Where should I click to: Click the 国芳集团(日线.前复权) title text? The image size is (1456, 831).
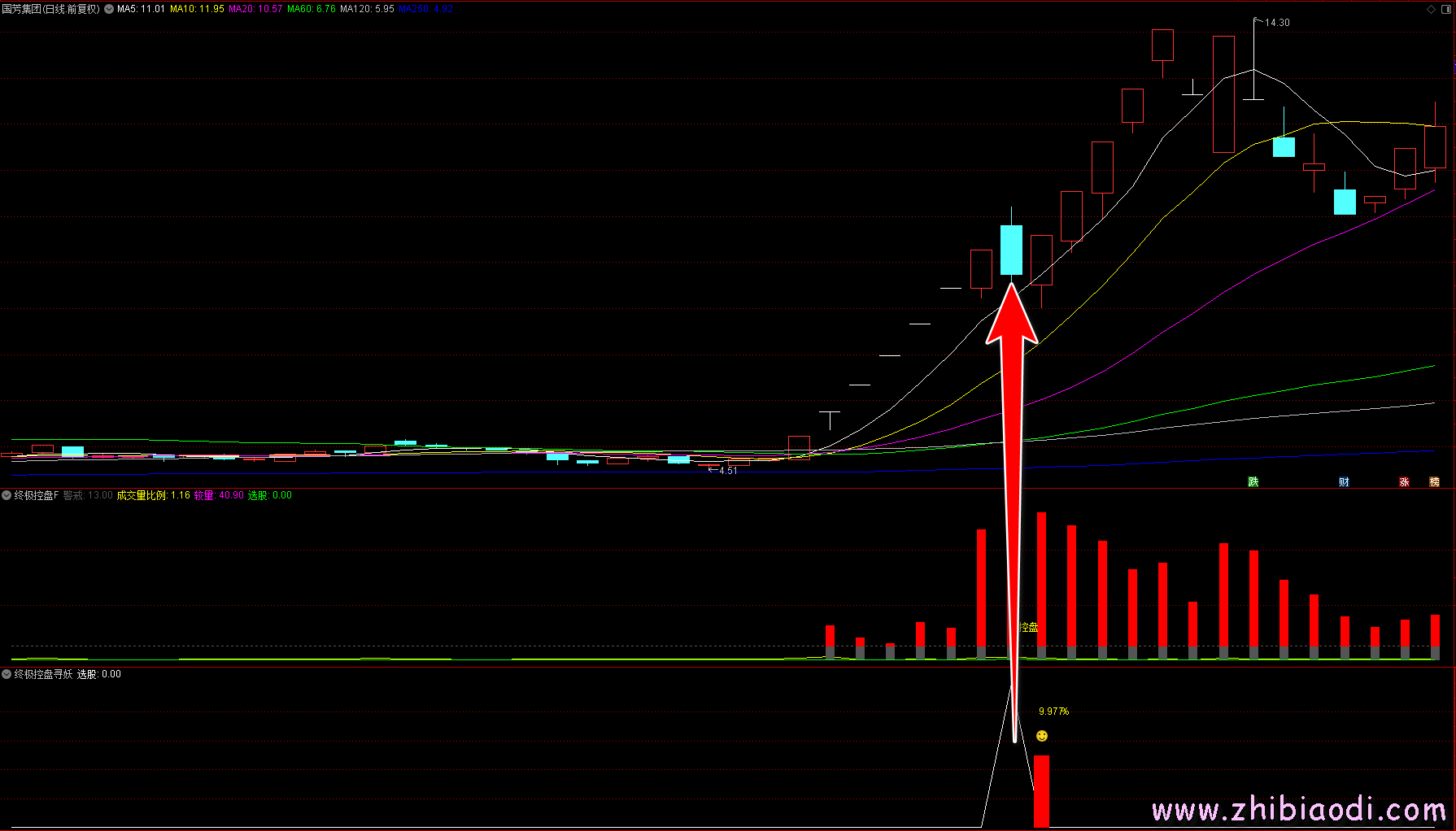[50, 9]
